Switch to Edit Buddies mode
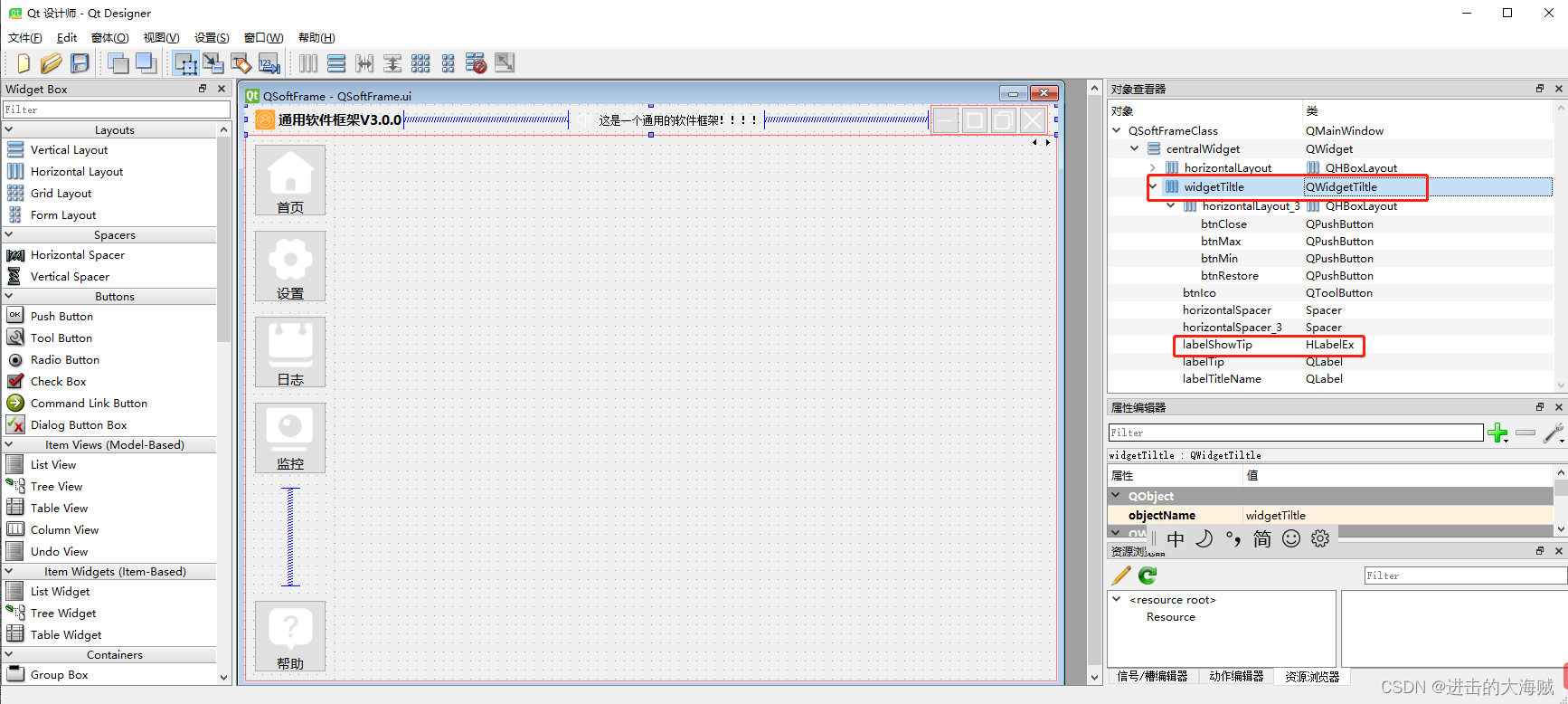The image size is (1568, 704). pos(241,63)
